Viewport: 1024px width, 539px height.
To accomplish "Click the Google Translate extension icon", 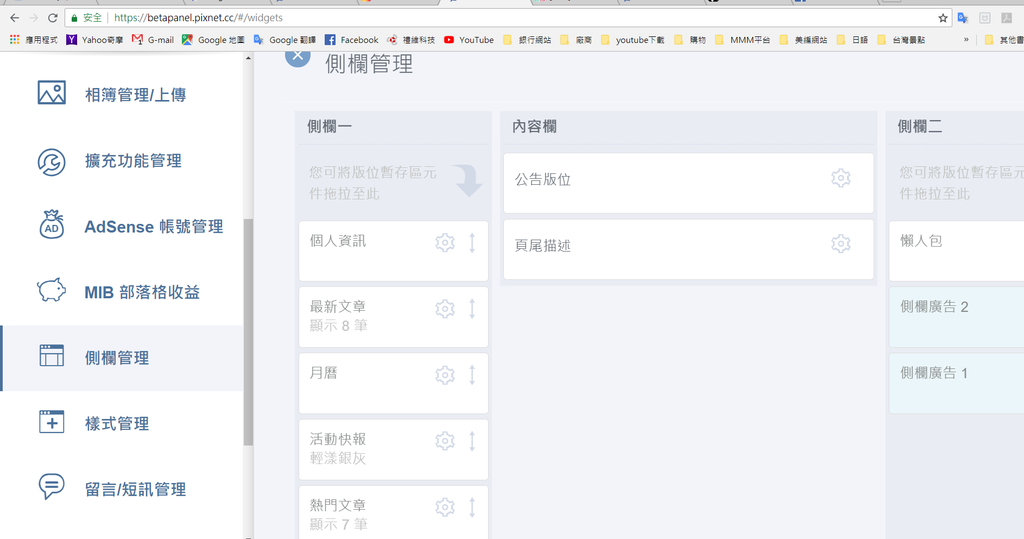I will tap(963, 18).
